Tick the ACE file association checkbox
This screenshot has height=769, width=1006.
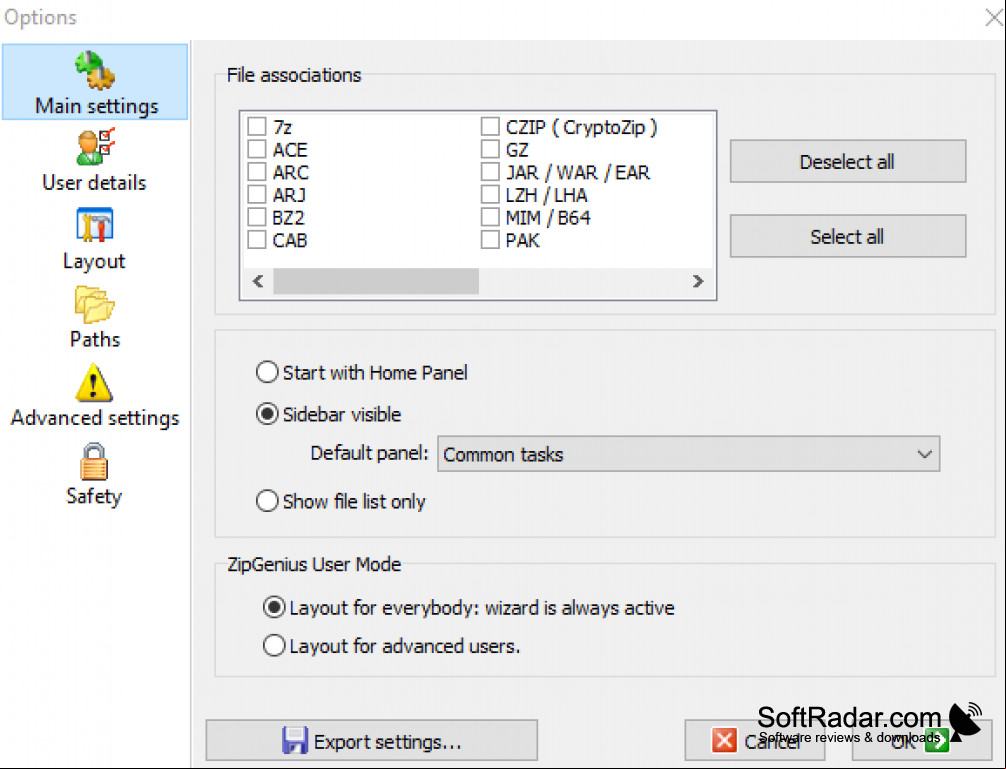[x=257, y=149]
